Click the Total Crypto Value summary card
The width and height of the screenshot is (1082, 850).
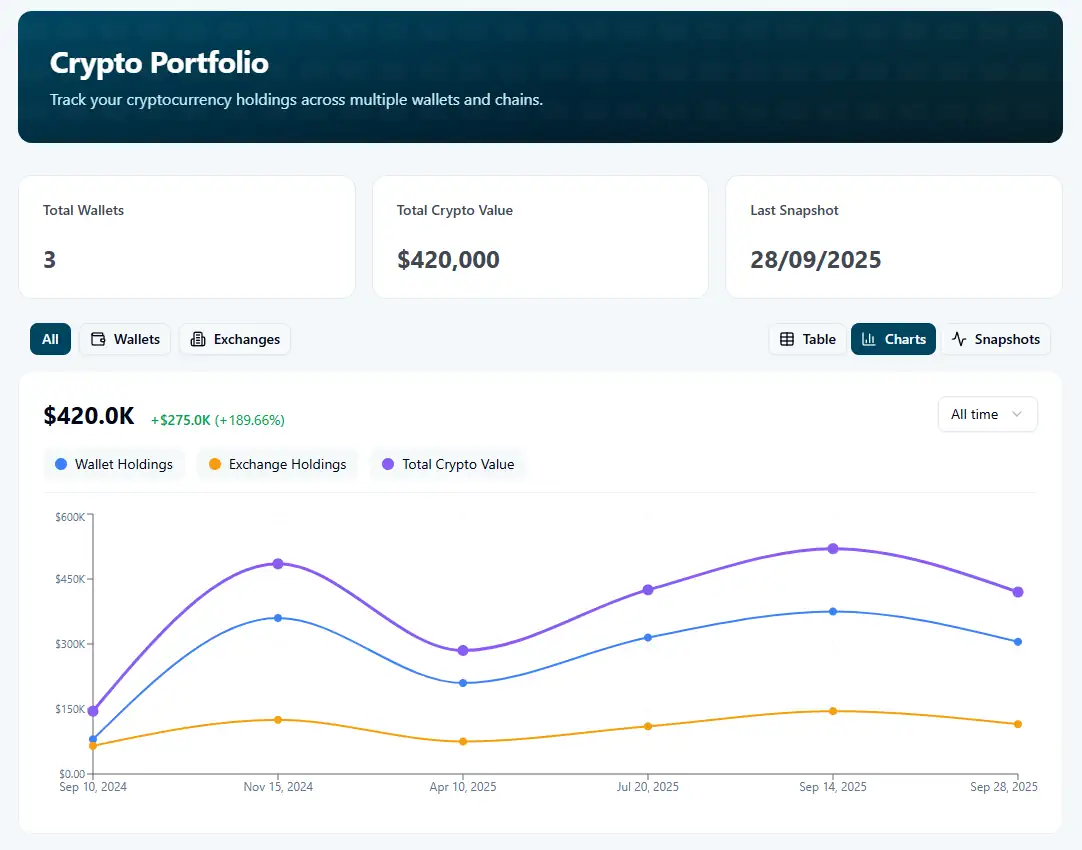point(540,237)
